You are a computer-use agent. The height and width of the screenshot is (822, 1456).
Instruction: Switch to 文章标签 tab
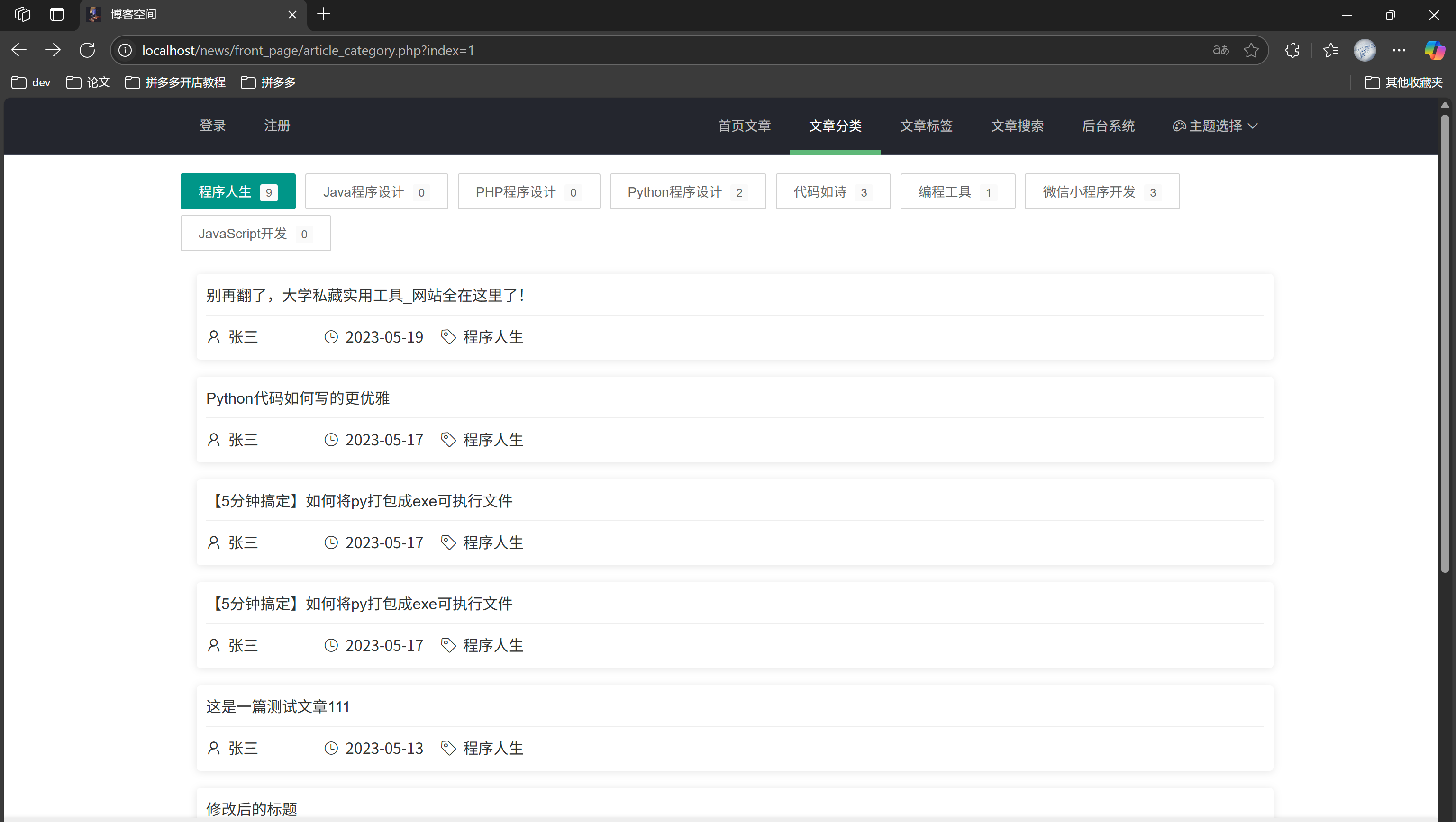click(926, 126)
